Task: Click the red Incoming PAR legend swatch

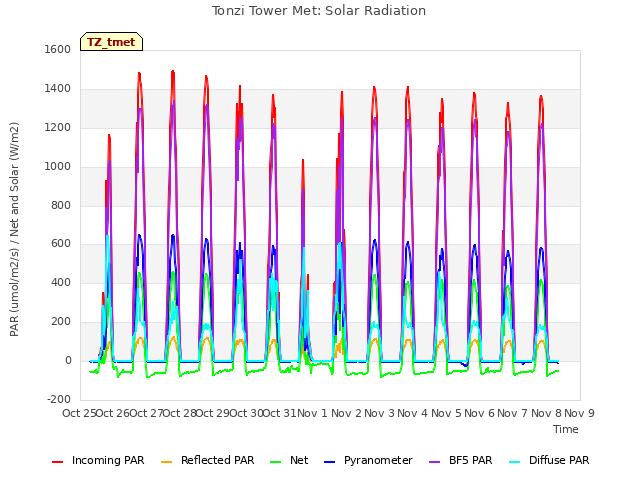Action: 58,462
